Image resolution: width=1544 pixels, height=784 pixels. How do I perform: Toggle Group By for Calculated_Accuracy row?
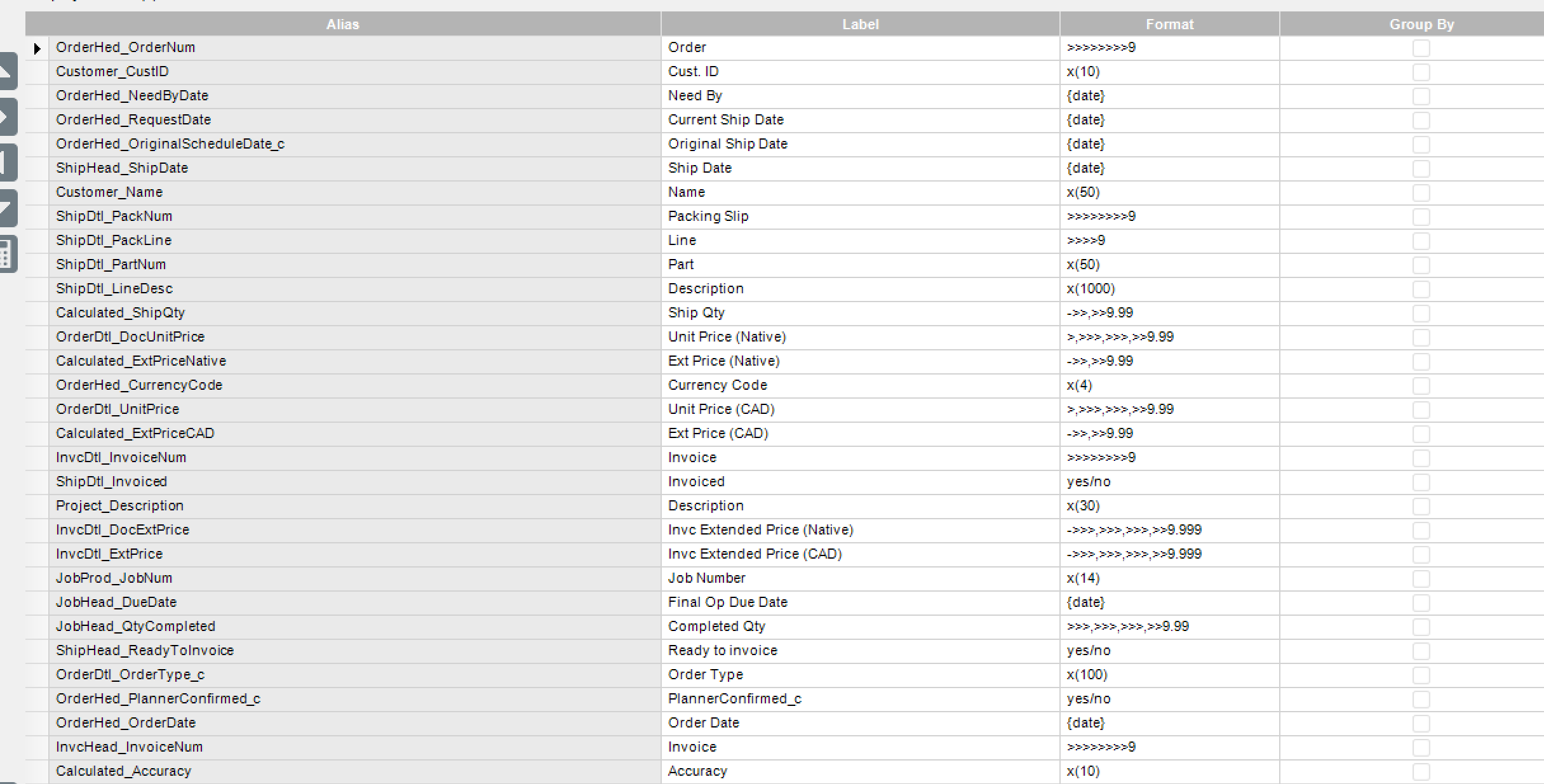pos(1421,772)
